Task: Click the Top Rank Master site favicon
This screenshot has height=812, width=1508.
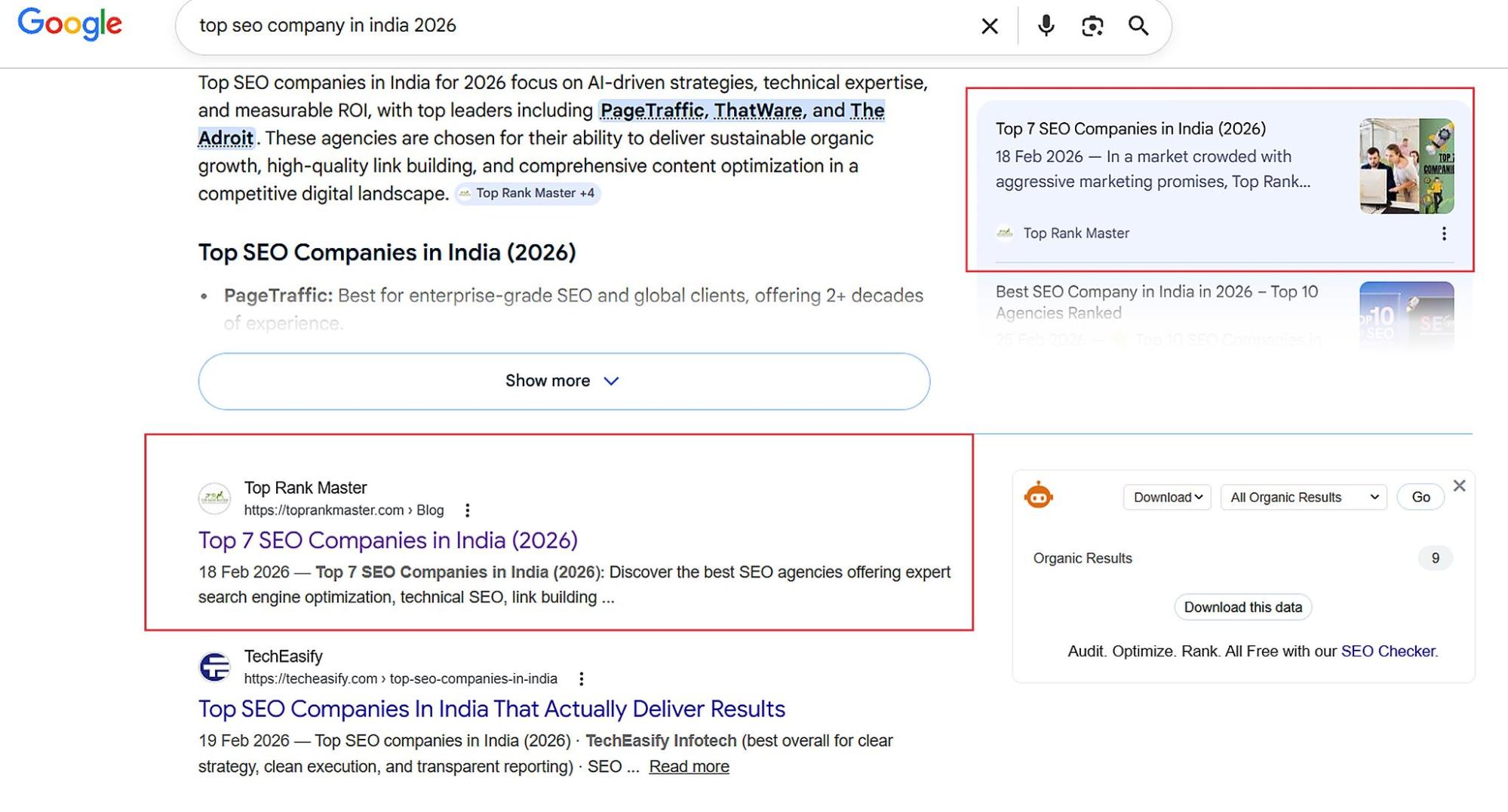Action: pyautogui.click(x=214, y=498)
